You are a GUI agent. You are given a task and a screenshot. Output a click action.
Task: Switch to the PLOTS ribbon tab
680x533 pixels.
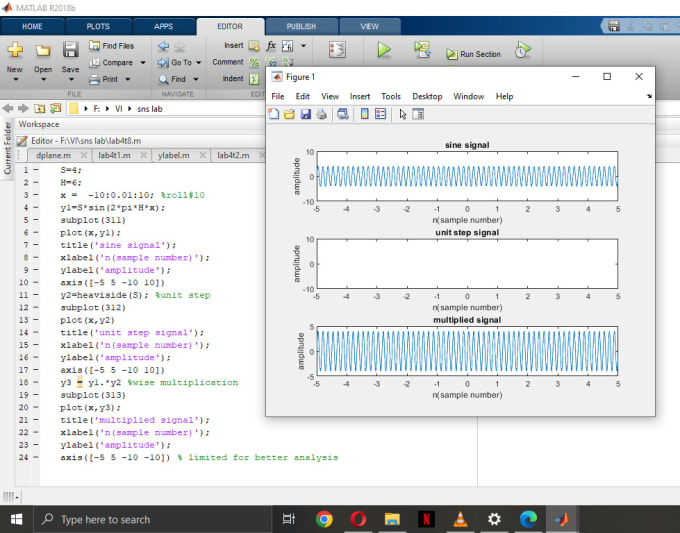point(98,26)
